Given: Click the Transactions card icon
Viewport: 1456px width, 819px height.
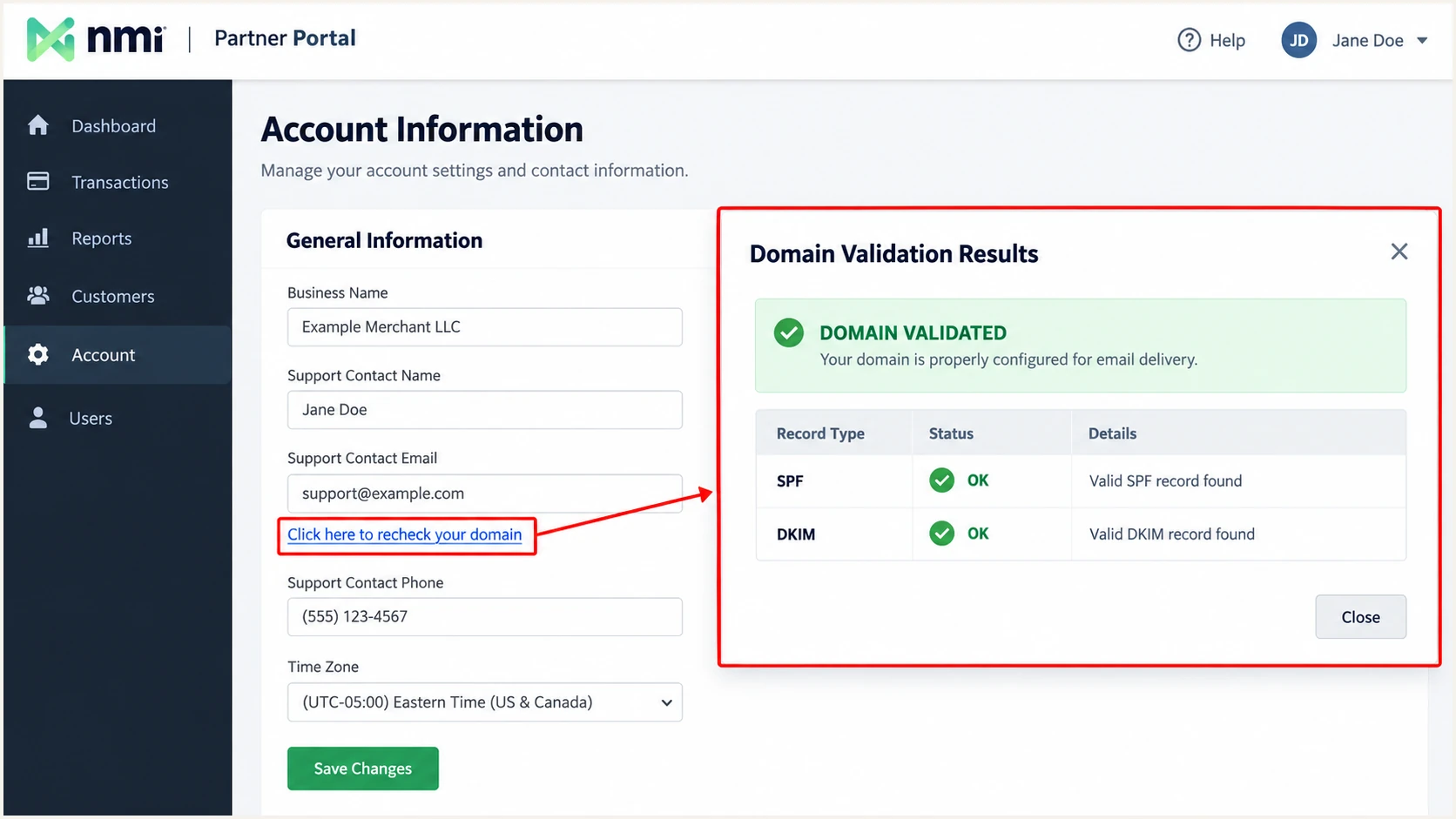Looking at the screenshot, I should click(x=38, y=181).
